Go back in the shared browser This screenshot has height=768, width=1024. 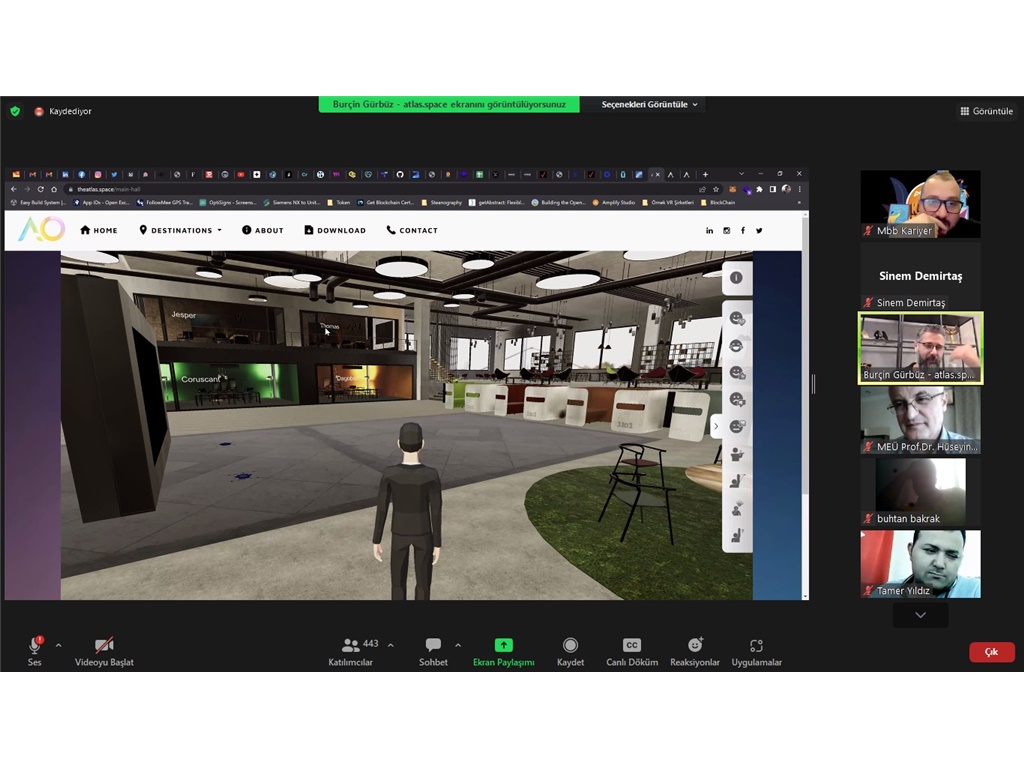14,189
